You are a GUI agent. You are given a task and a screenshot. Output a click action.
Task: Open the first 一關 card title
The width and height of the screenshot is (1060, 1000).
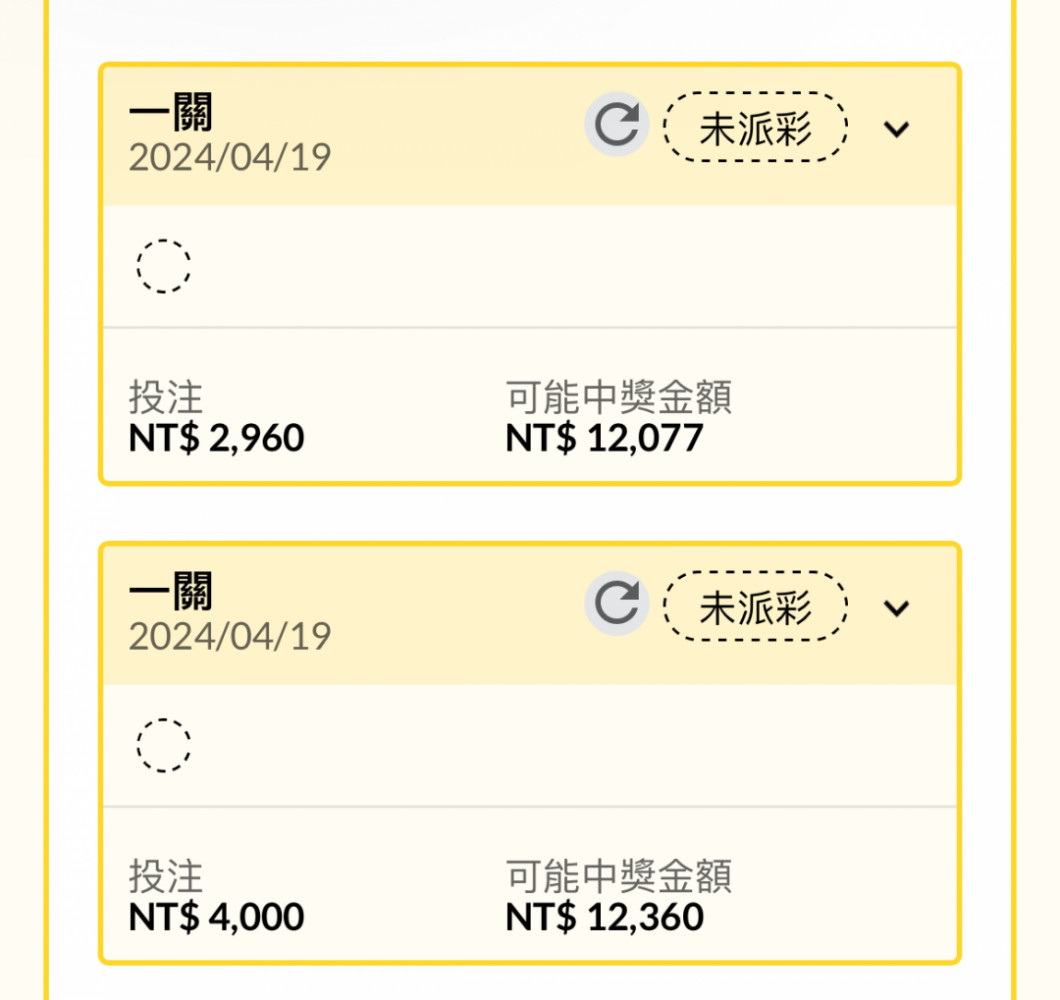pyautogui.click(x=170, y=112)
